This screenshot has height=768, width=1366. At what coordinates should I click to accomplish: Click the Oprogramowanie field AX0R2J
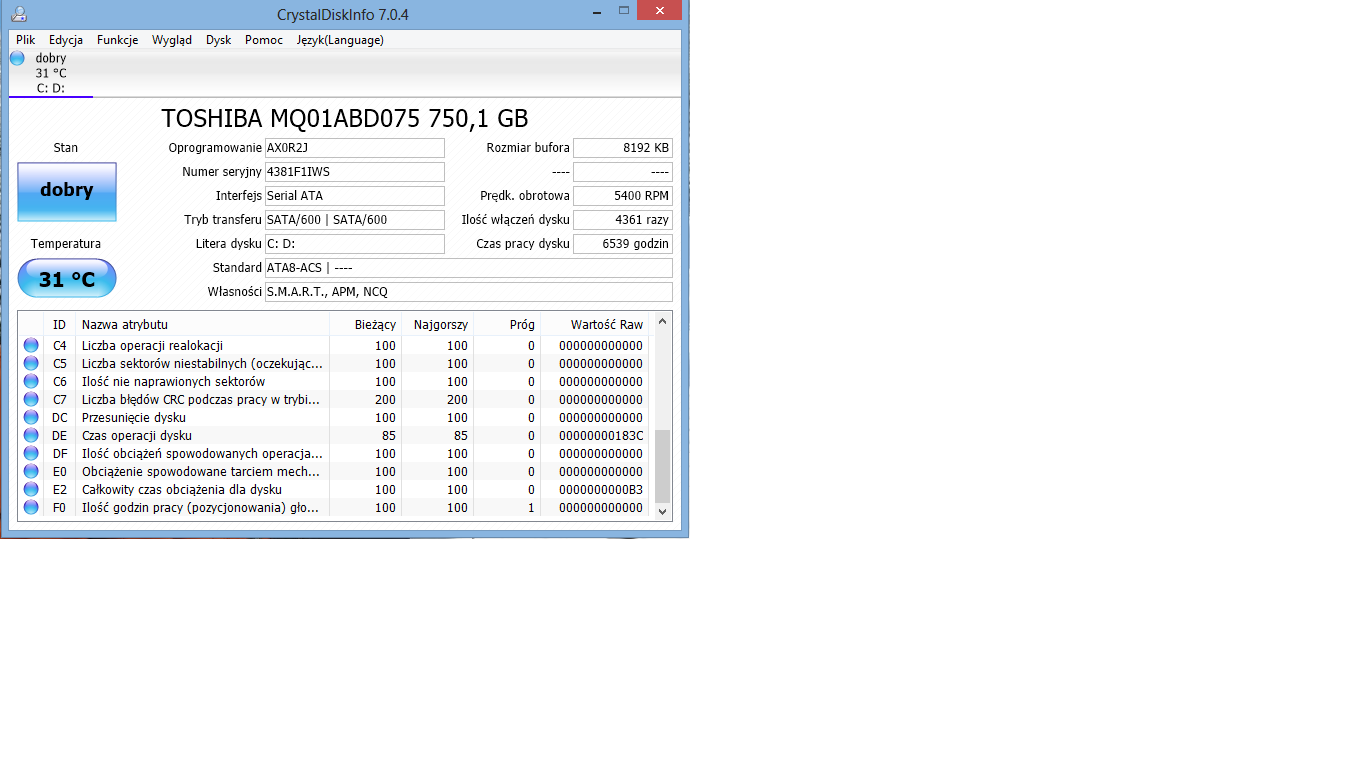tap(354, 148)
